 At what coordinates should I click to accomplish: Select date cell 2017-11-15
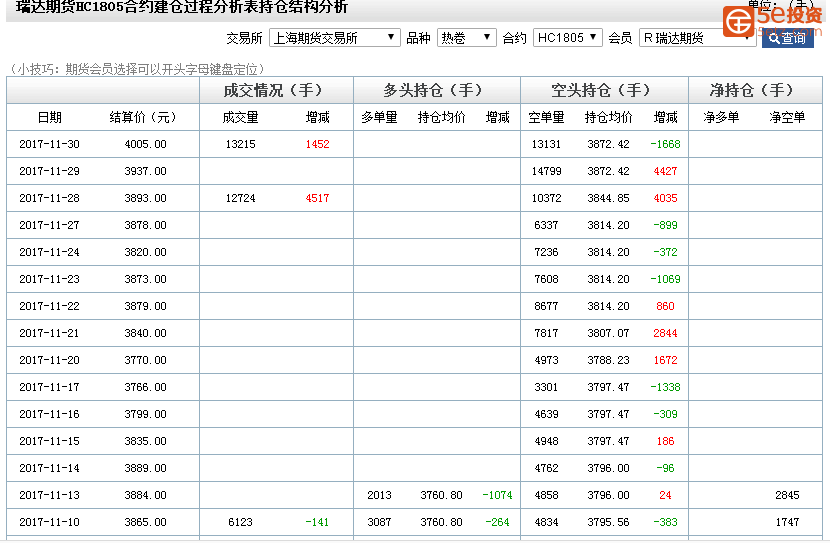click(49, 441)
